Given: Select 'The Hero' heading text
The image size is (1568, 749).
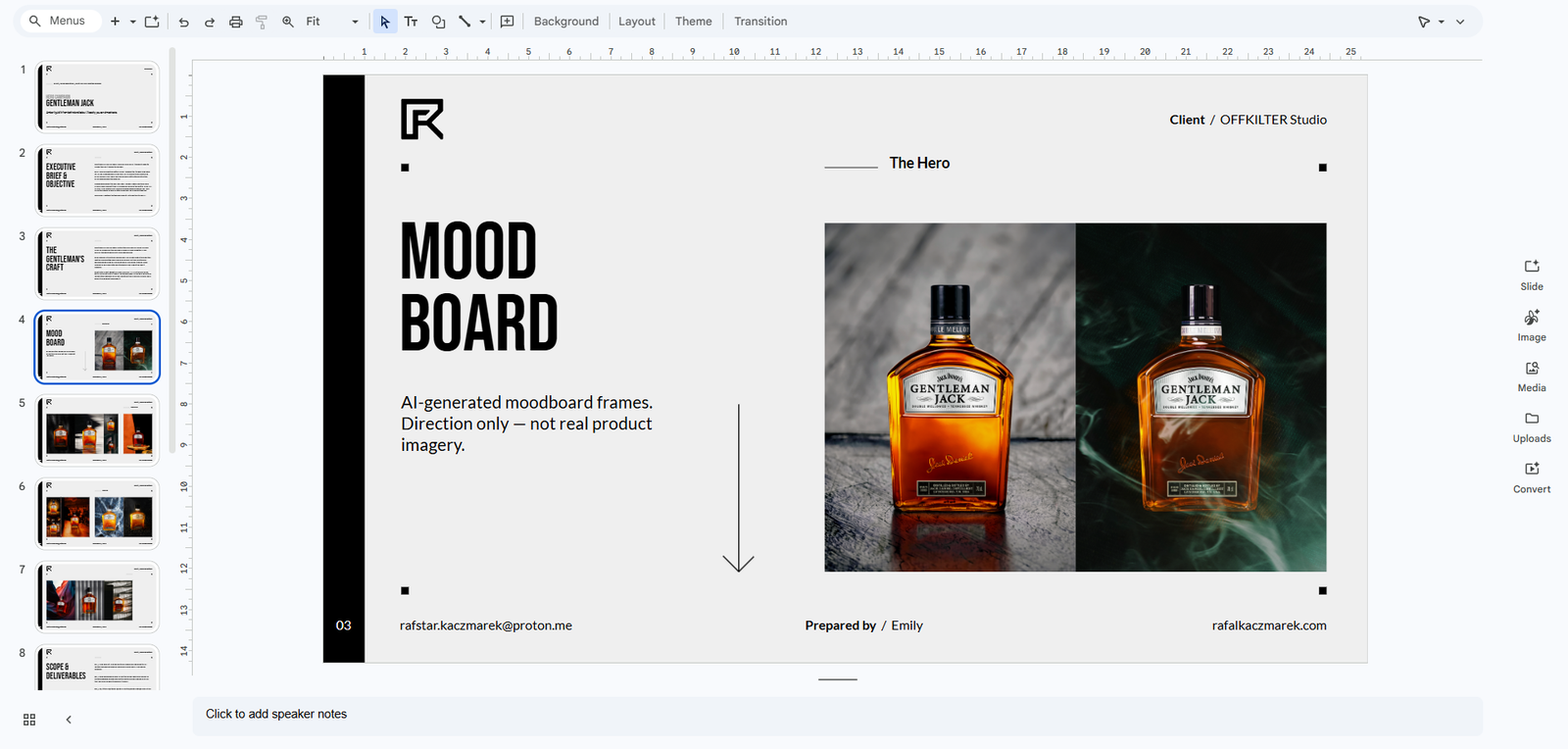Looking at the screenshot, I should pos(919,163).
